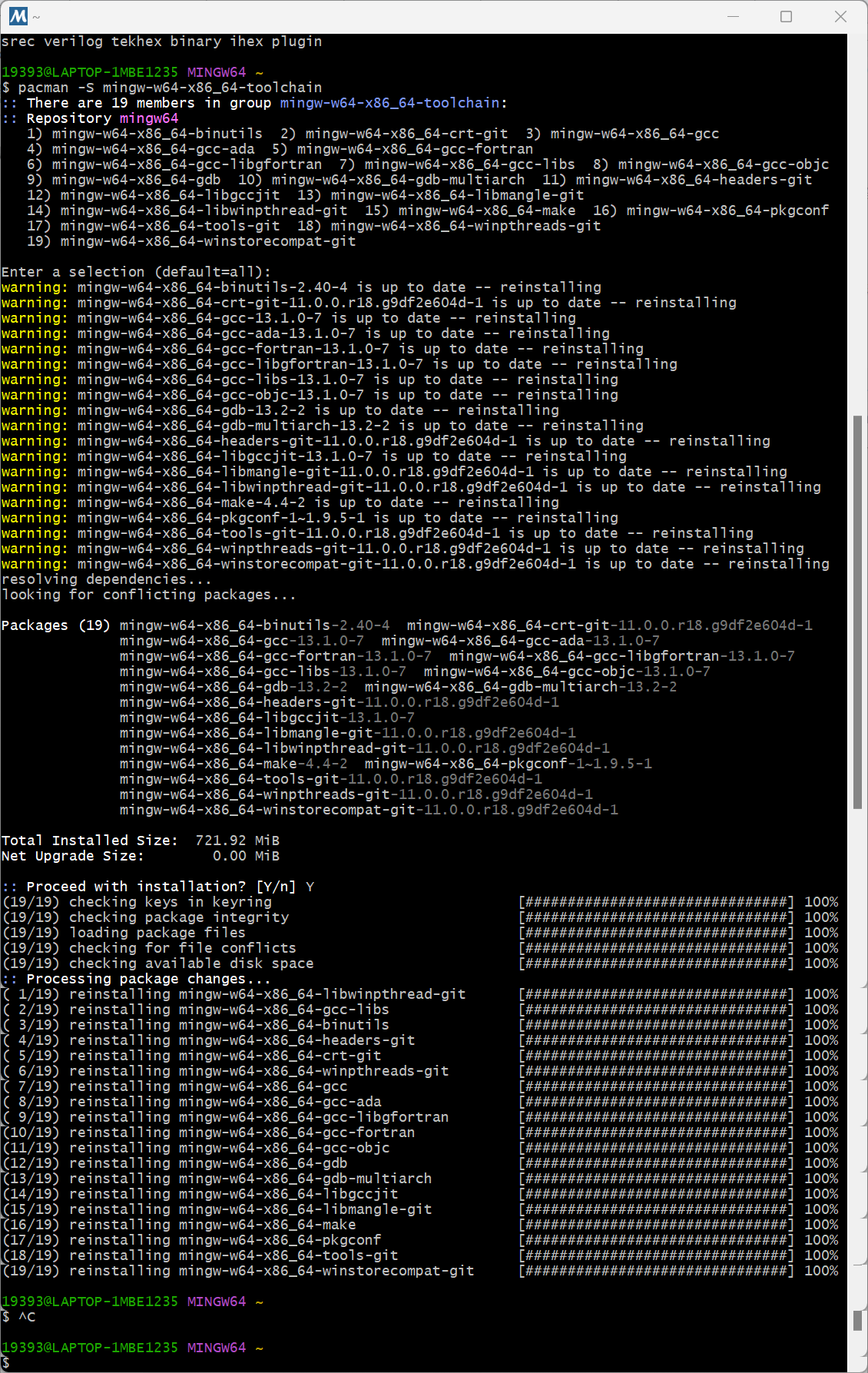Click warning line for pkgconf-1~1.9.5-1
868x1373 pixels.
310,518
